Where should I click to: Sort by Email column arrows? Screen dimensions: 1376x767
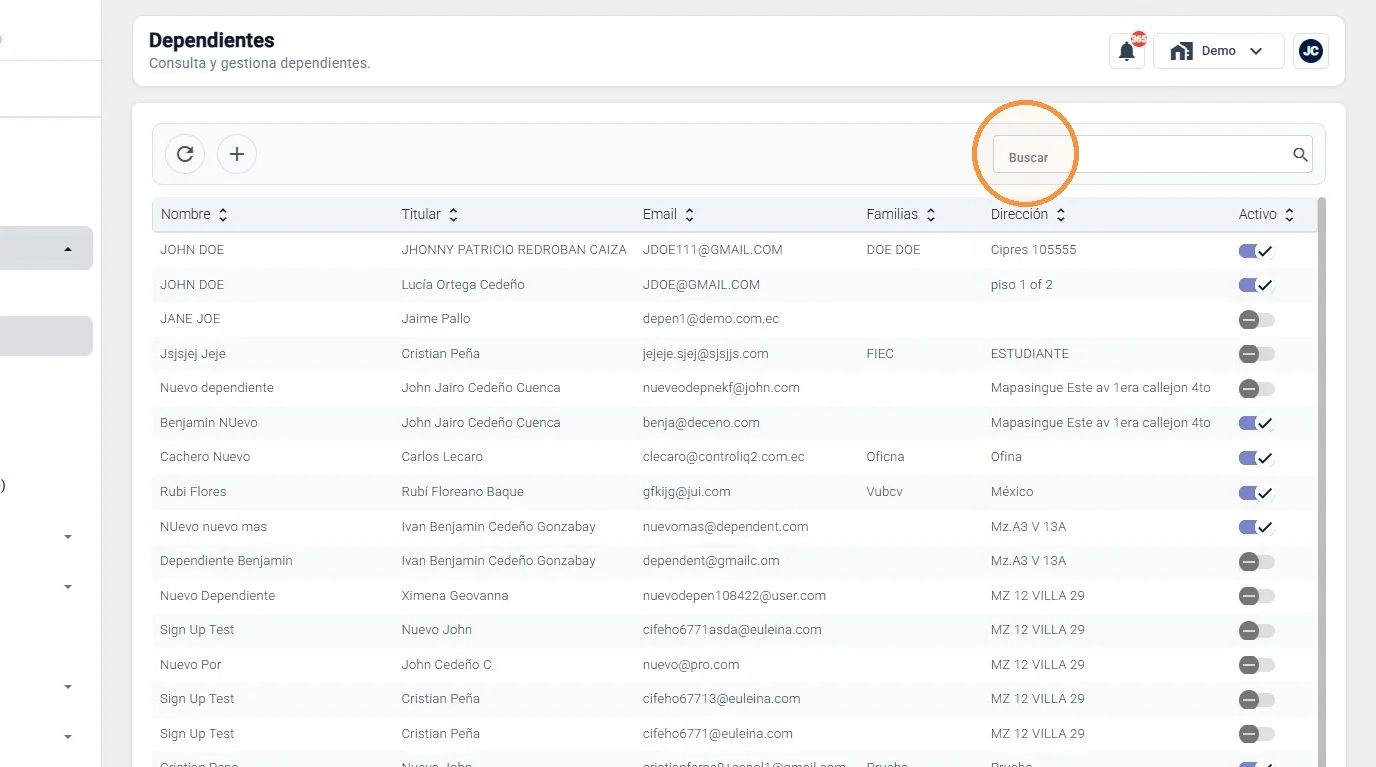pos(689,215)
